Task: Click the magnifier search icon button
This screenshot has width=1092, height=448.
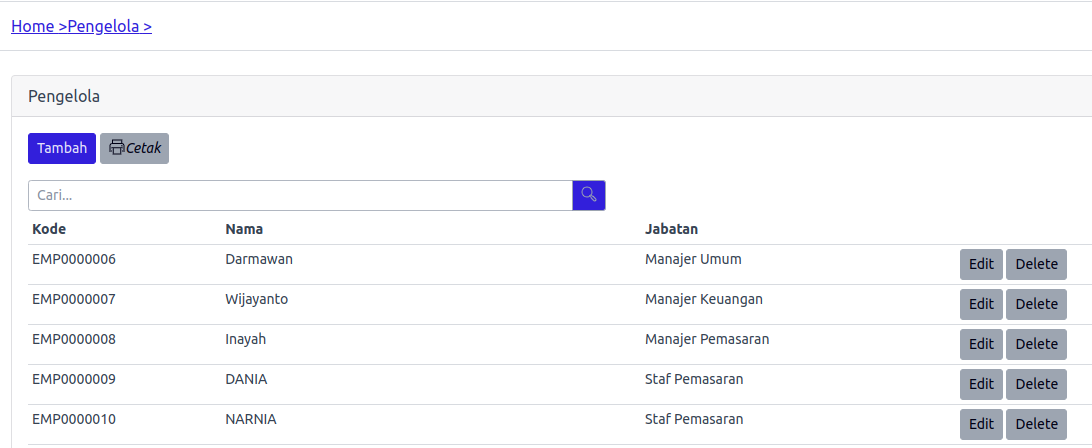Action: (588, 195)
